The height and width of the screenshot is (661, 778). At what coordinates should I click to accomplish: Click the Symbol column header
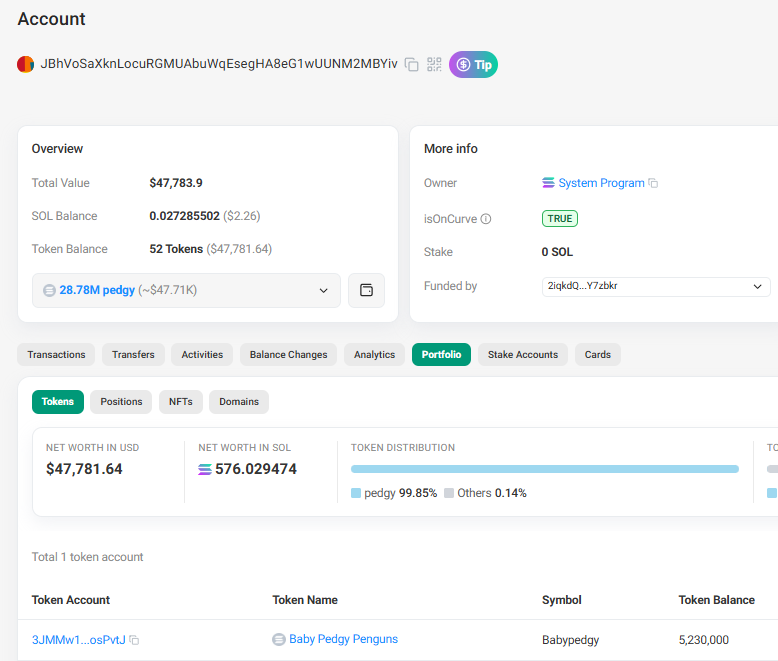pyautogui.click(x=562, y=600)
